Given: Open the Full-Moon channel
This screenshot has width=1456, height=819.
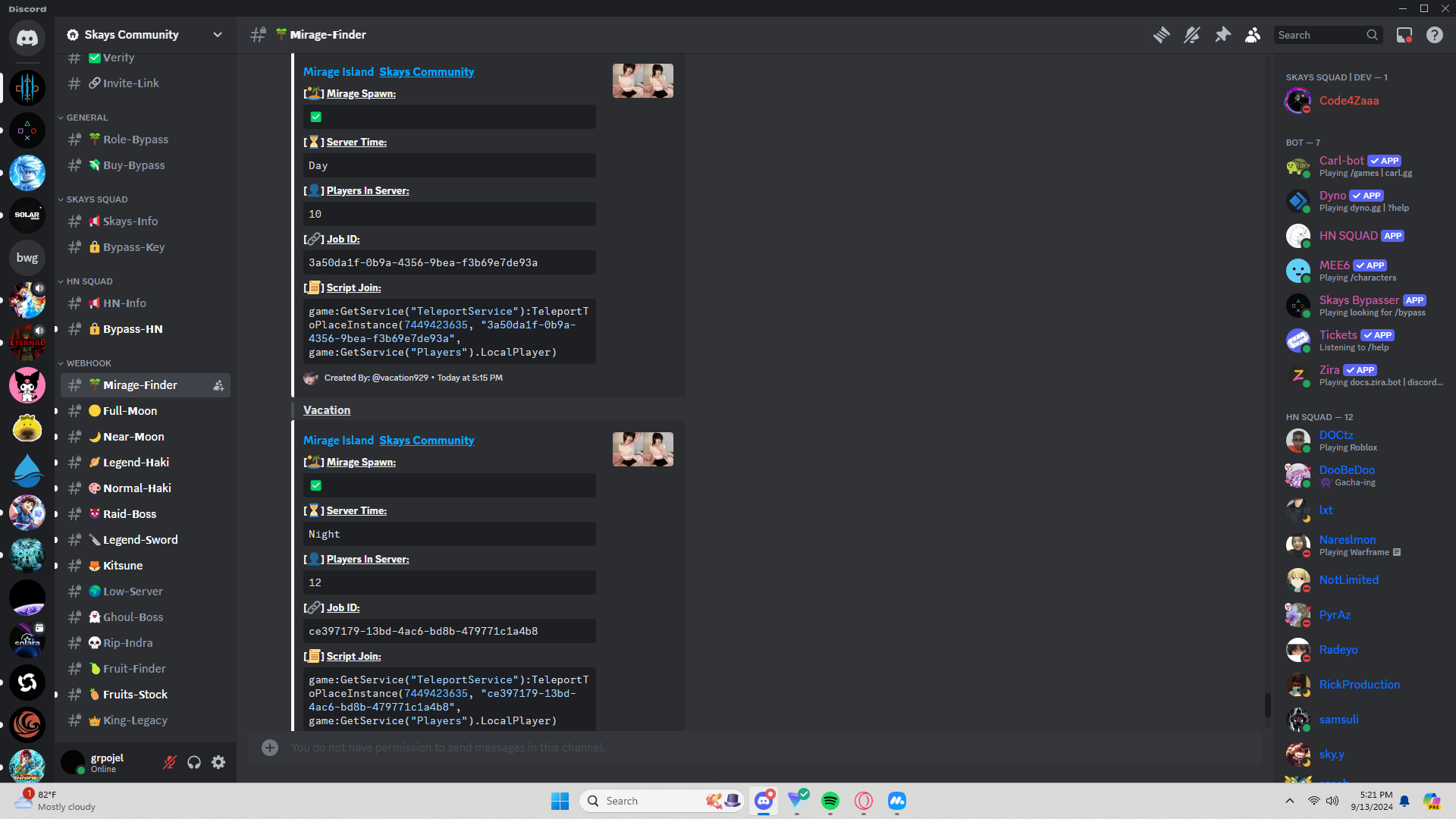Looking at the screenshot, I should tap(146, 411).
